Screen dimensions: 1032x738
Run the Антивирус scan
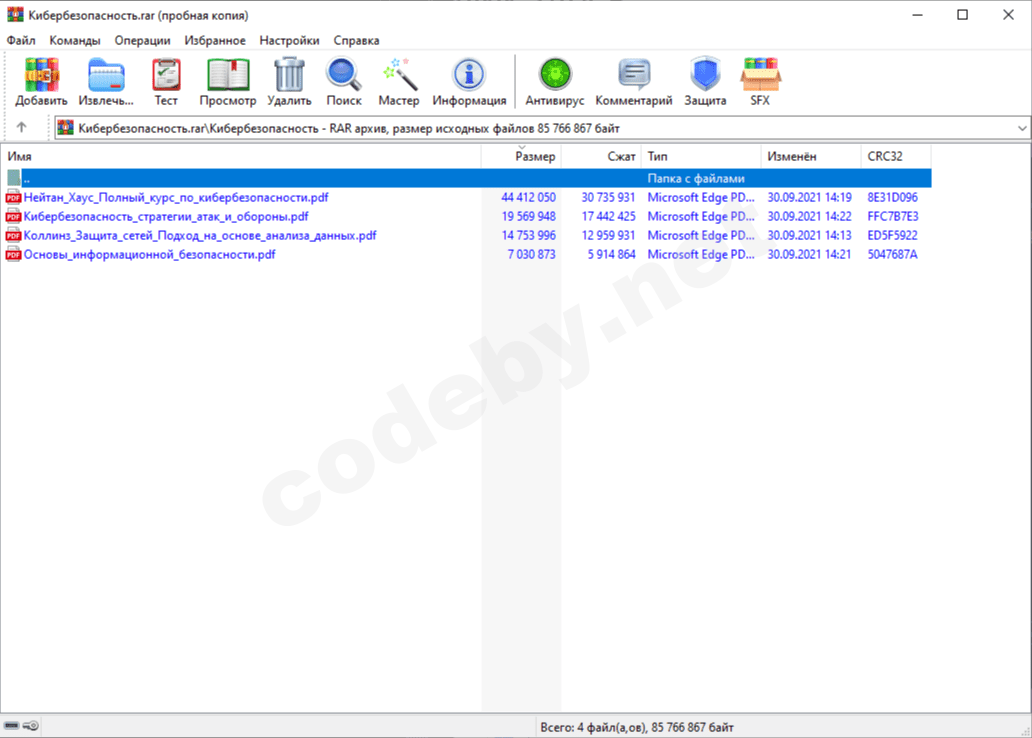(x=555, y=82)
